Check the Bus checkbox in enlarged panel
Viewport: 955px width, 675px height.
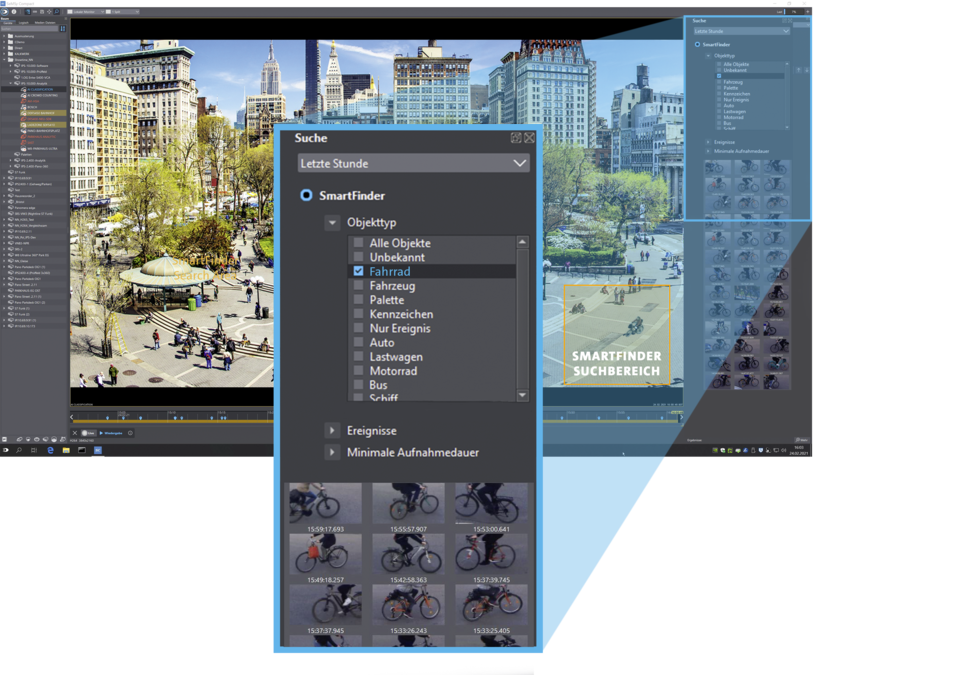(x=358, y=385)
